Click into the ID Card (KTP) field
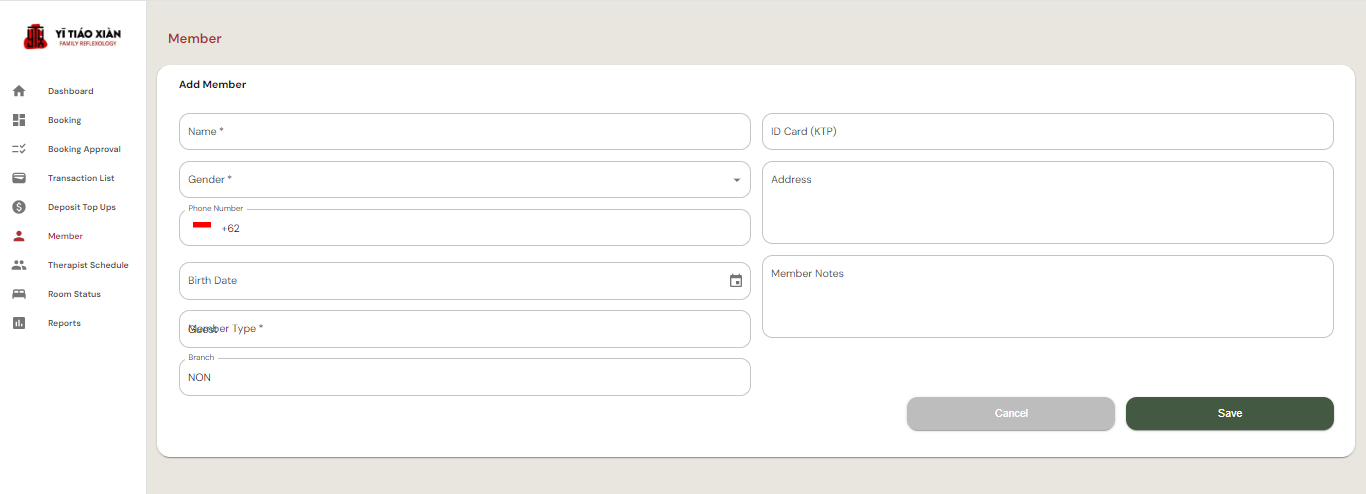This screenshot has height=494, width=1366. pyautogui.click(x=1047, y=132)
